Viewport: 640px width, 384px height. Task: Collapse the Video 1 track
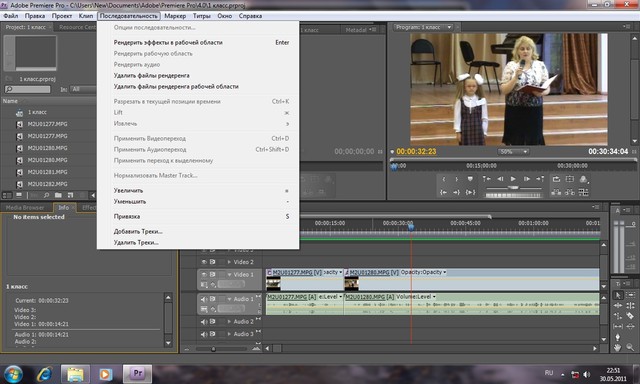(229, 275)
